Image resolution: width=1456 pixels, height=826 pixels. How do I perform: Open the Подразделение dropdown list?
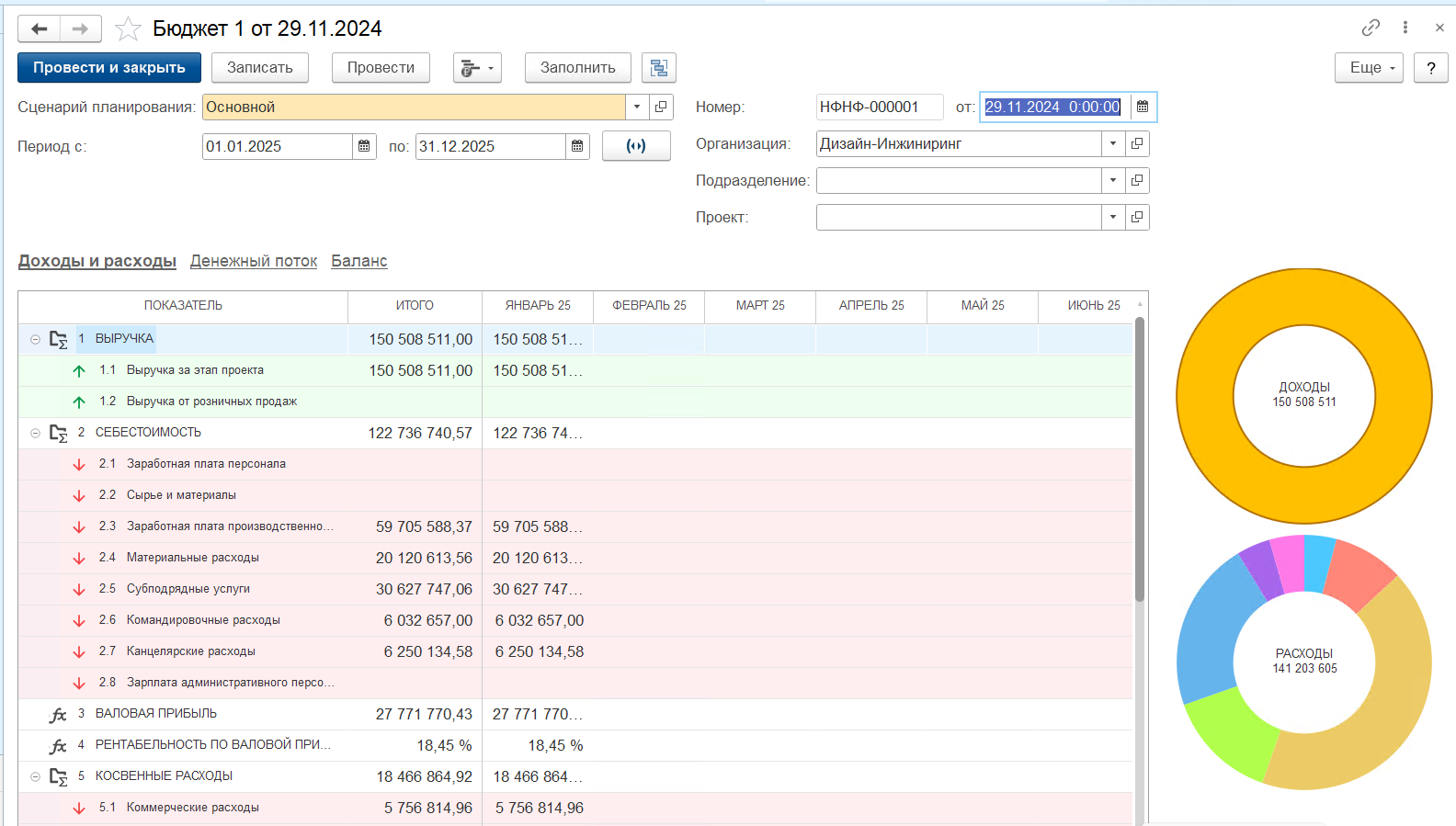pos(1113,181)
